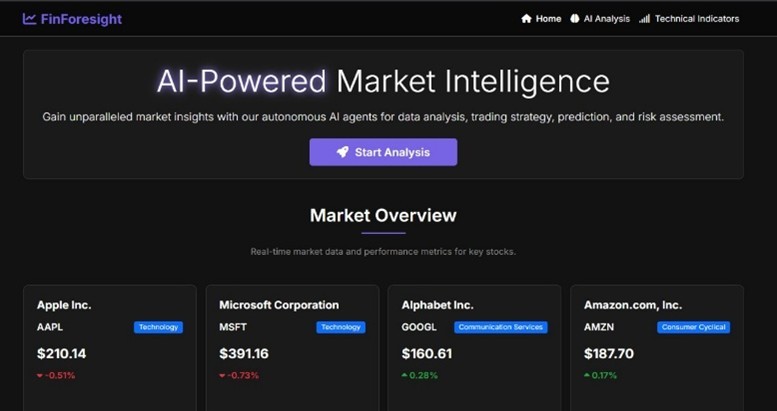
Task: Select the Technology badge on Microsoft card
Action: click(x=341, y=327)
